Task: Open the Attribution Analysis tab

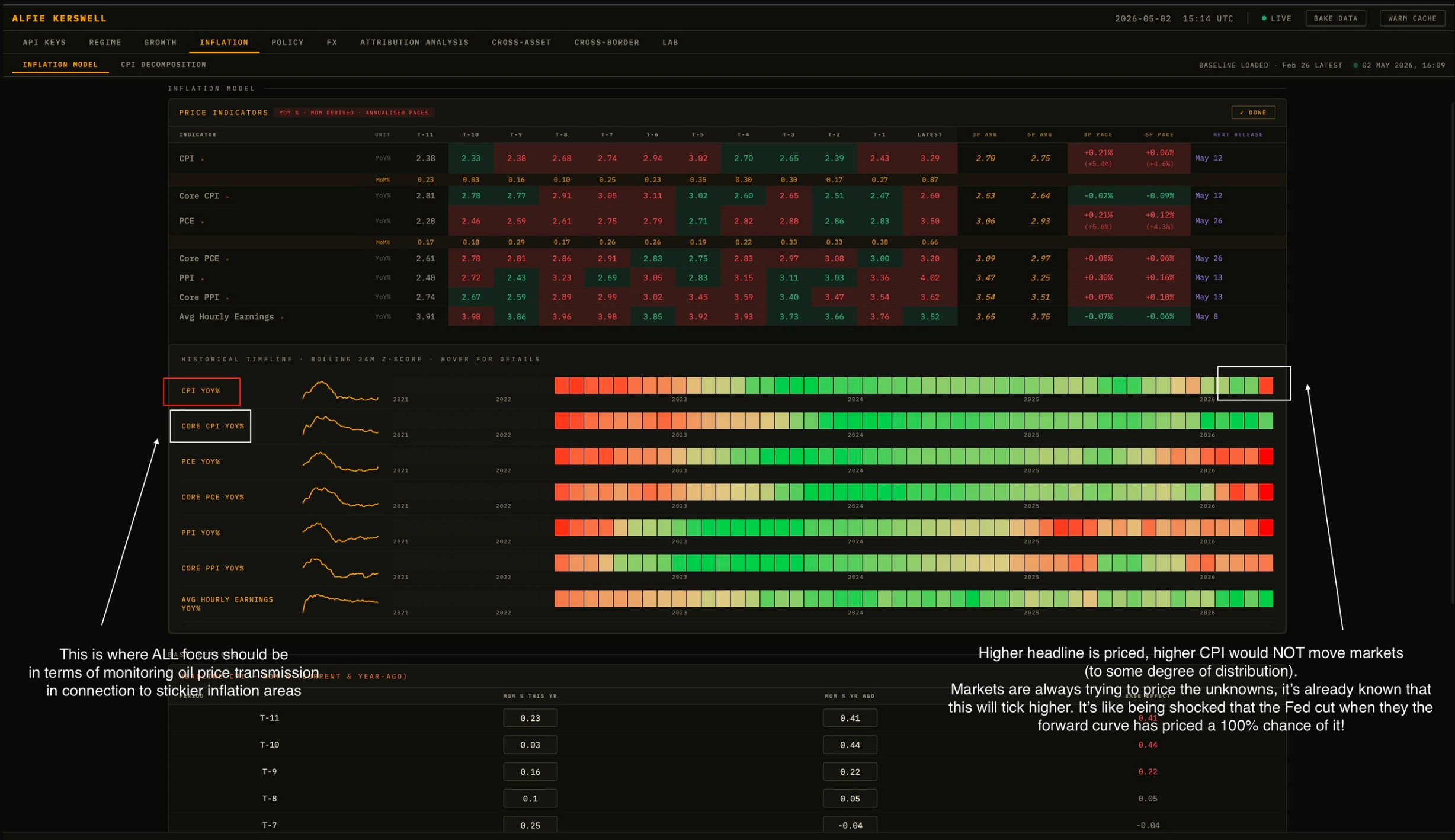Action: [414, 43]
